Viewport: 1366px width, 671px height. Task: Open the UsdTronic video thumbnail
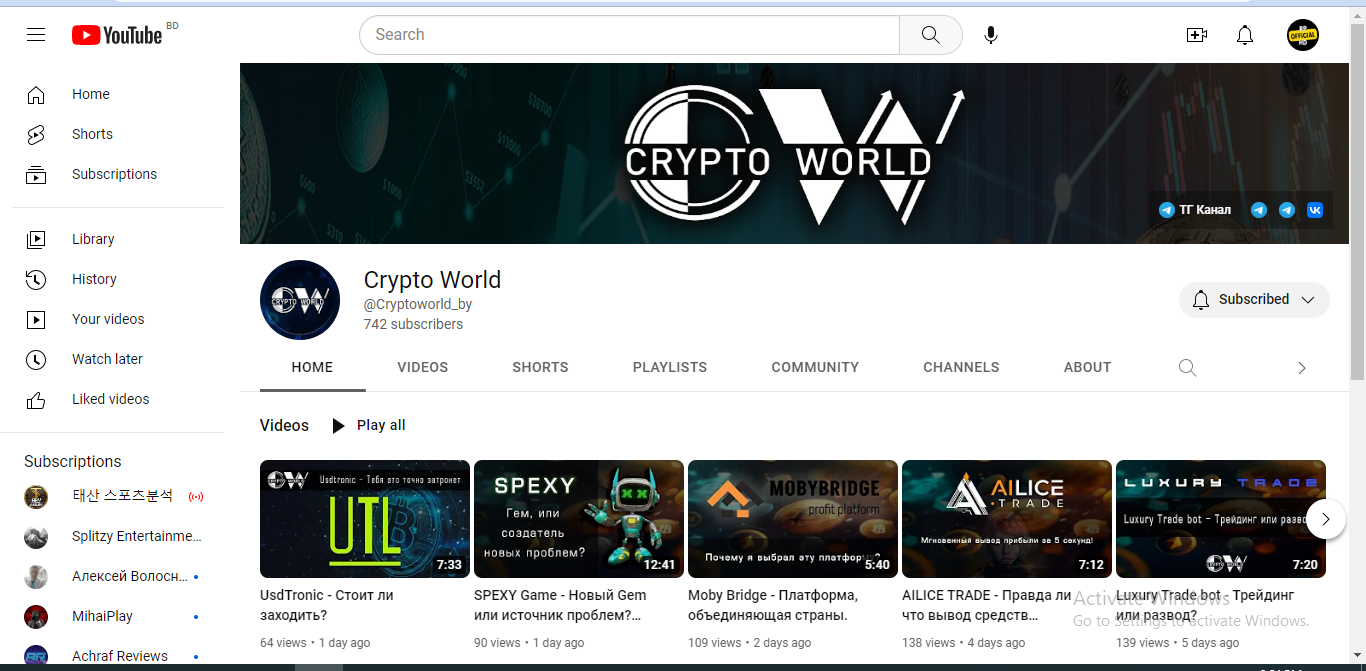click(365, 519)
